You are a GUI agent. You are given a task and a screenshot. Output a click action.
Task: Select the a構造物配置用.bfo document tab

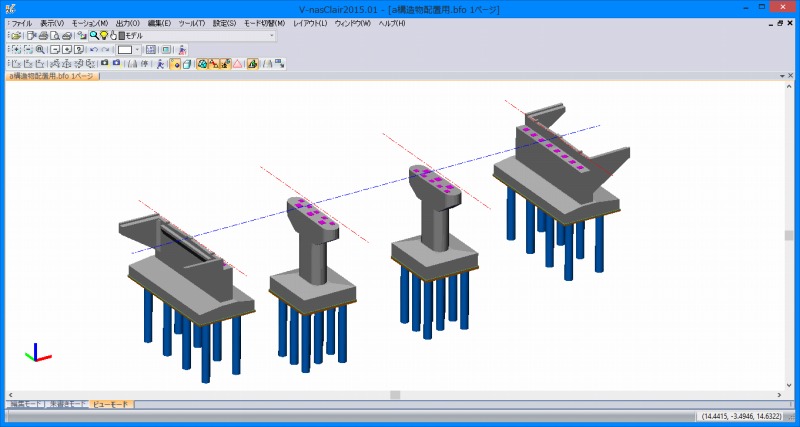click(x=52, y=75)
